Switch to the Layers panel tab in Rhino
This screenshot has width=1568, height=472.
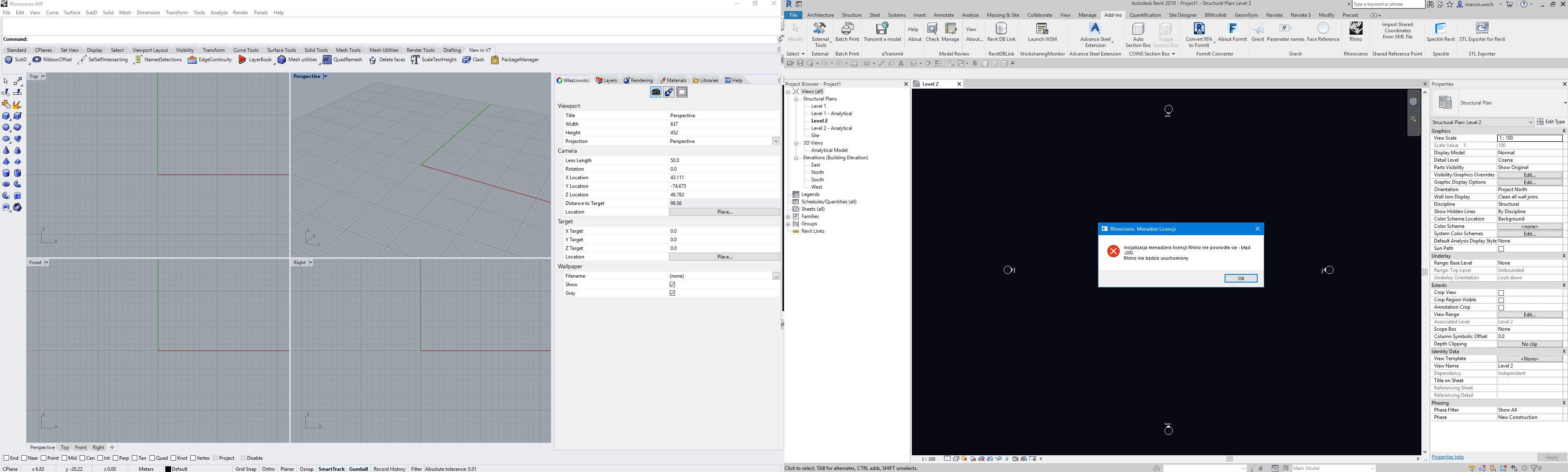(x=607, y=80)
